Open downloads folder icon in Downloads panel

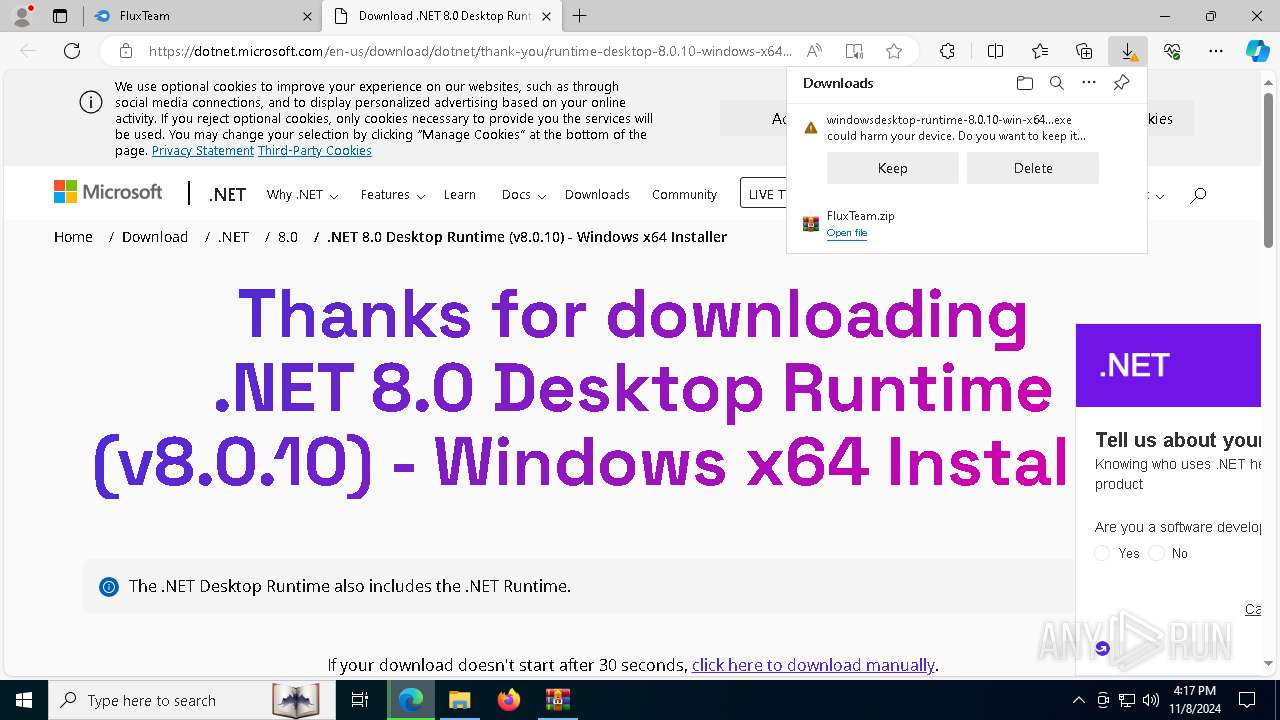pos(1024,83)
